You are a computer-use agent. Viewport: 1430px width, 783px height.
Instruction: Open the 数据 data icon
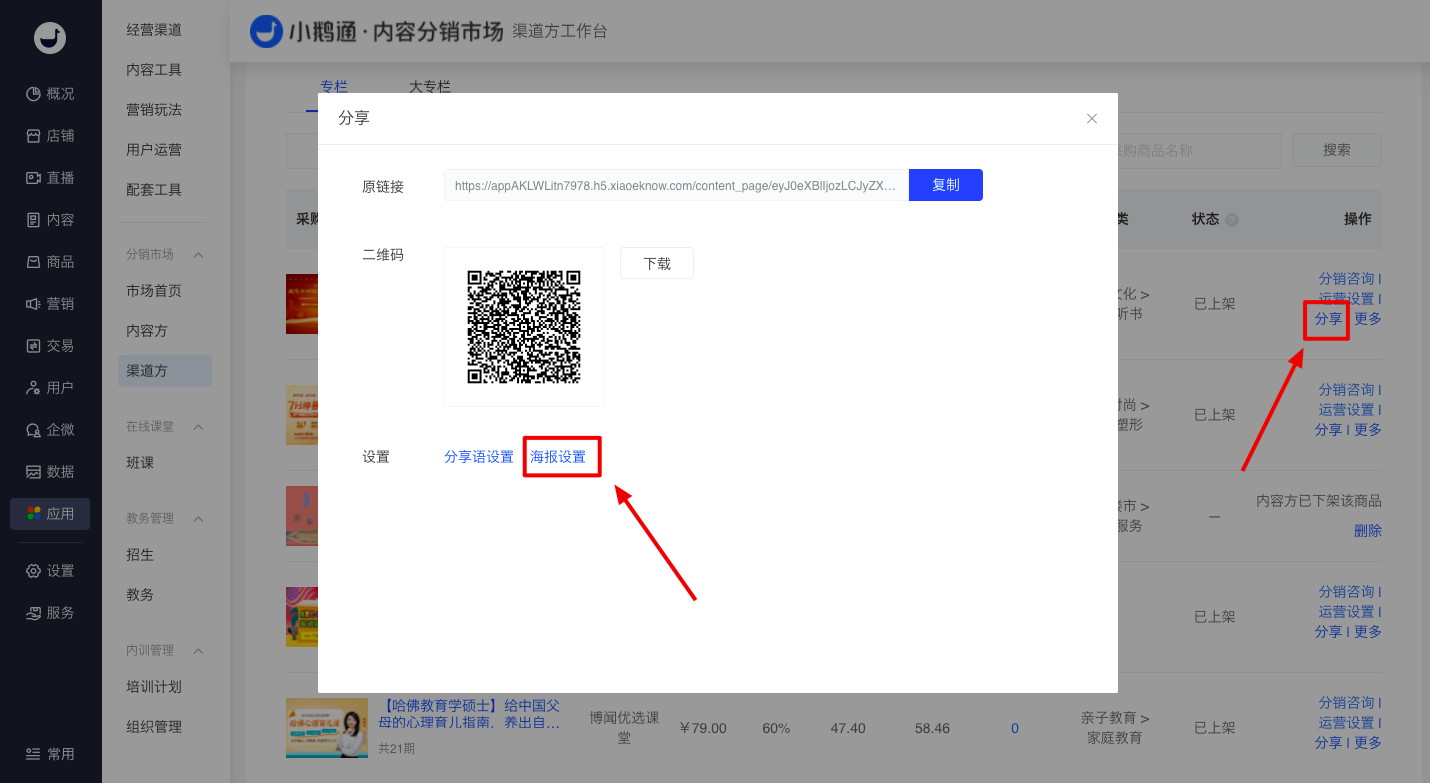pos(34,472)
